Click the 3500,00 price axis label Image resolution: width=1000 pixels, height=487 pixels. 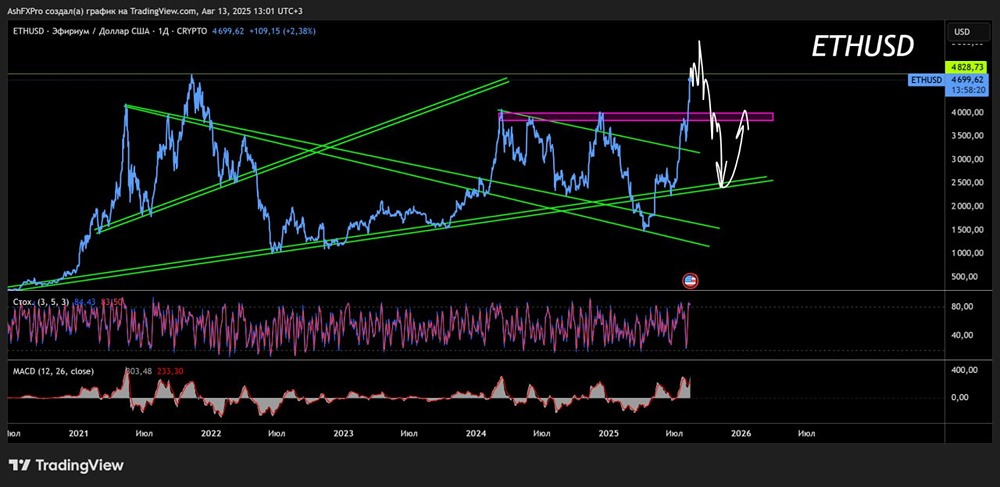pyautogui.click(x=967, y=136)
